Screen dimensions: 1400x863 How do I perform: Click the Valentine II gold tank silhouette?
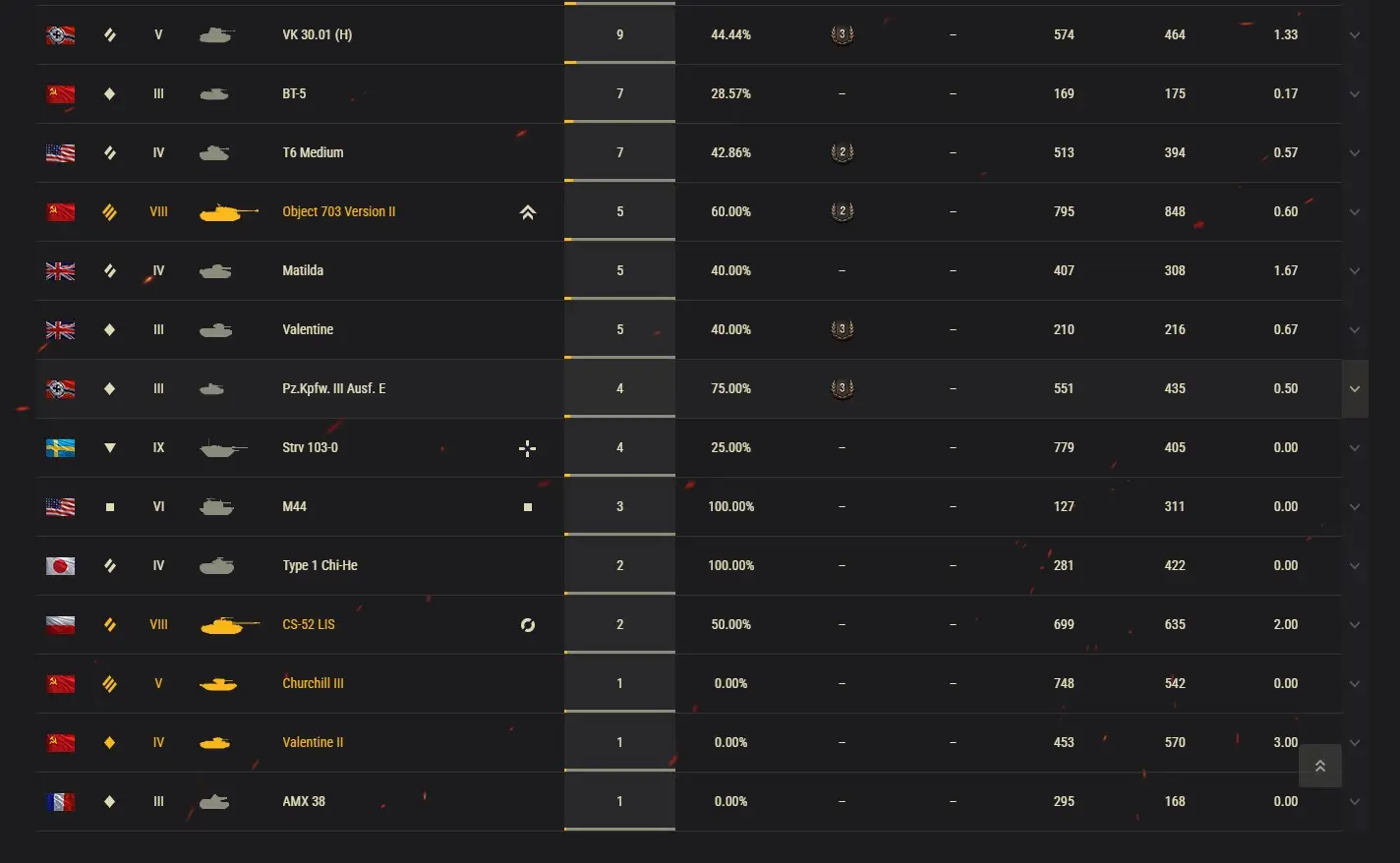tap(215, 743)
